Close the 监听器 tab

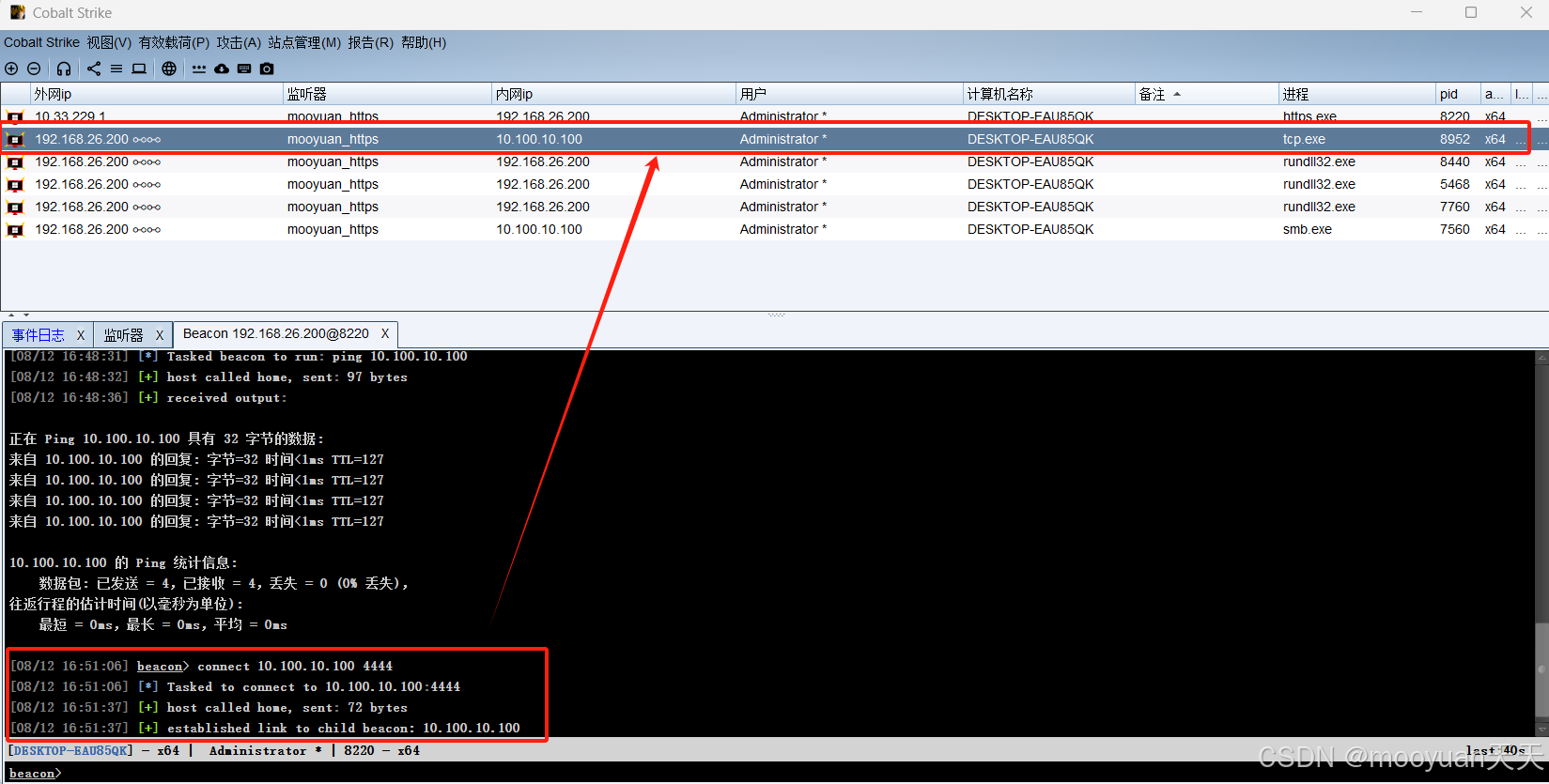pos(160,335)
